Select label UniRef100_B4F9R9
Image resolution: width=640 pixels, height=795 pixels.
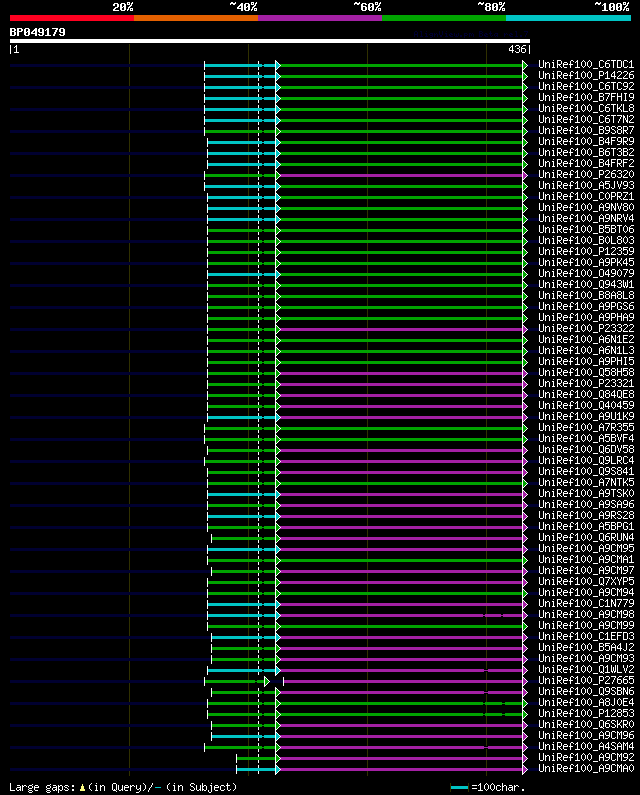[586, 141]
